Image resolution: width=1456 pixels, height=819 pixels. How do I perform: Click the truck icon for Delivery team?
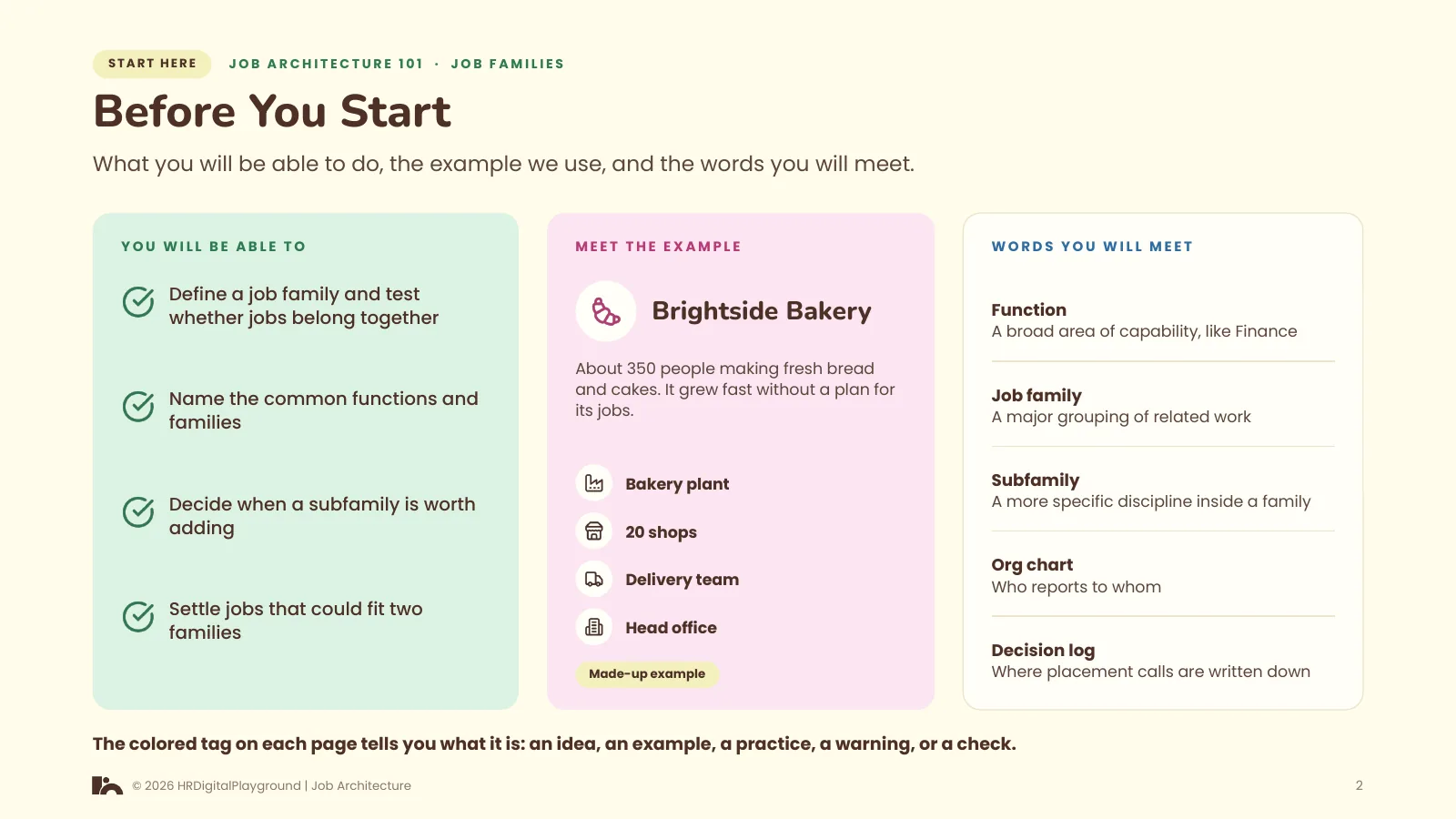pos(594,580)
